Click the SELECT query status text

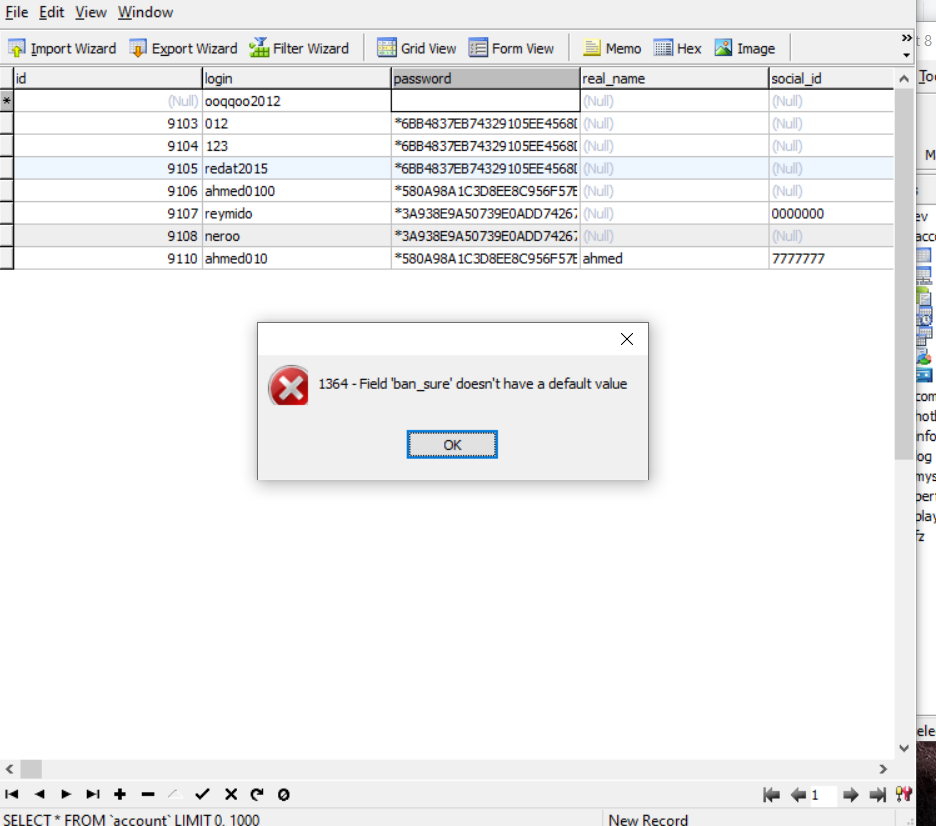(131, 819)
